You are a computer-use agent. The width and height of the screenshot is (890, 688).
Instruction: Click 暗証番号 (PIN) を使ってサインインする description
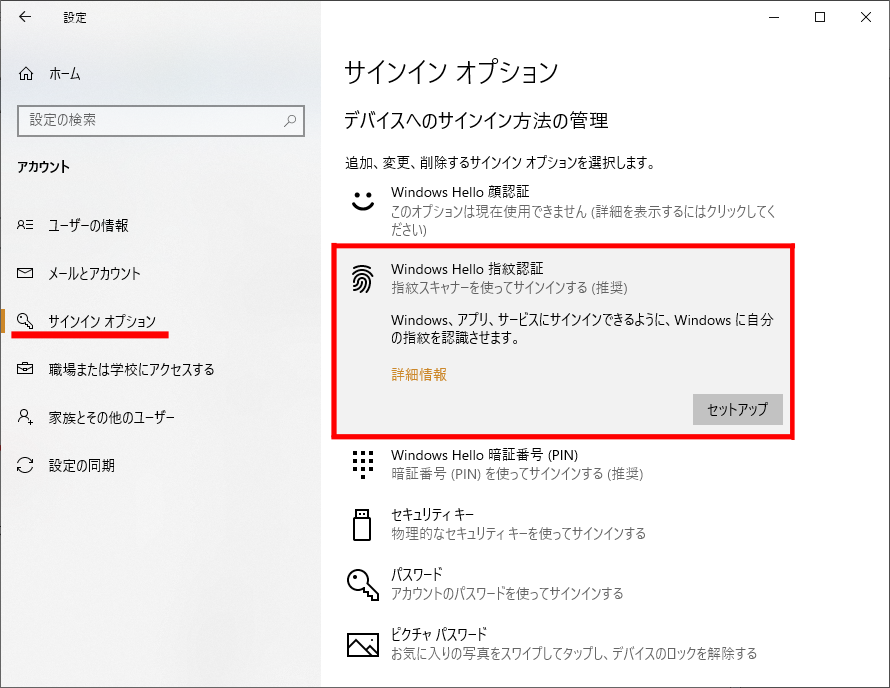coord(517,474)
